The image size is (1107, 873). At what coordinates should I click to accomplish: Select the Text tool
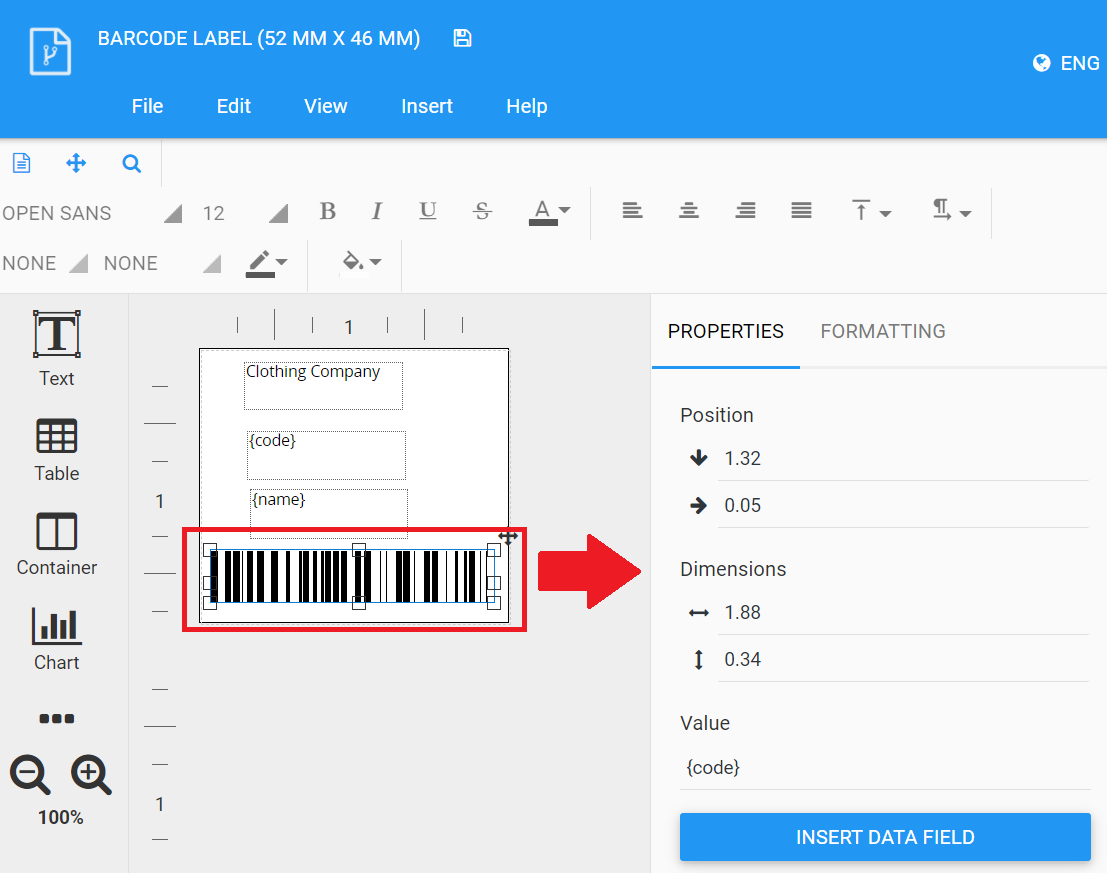(56, 349)
